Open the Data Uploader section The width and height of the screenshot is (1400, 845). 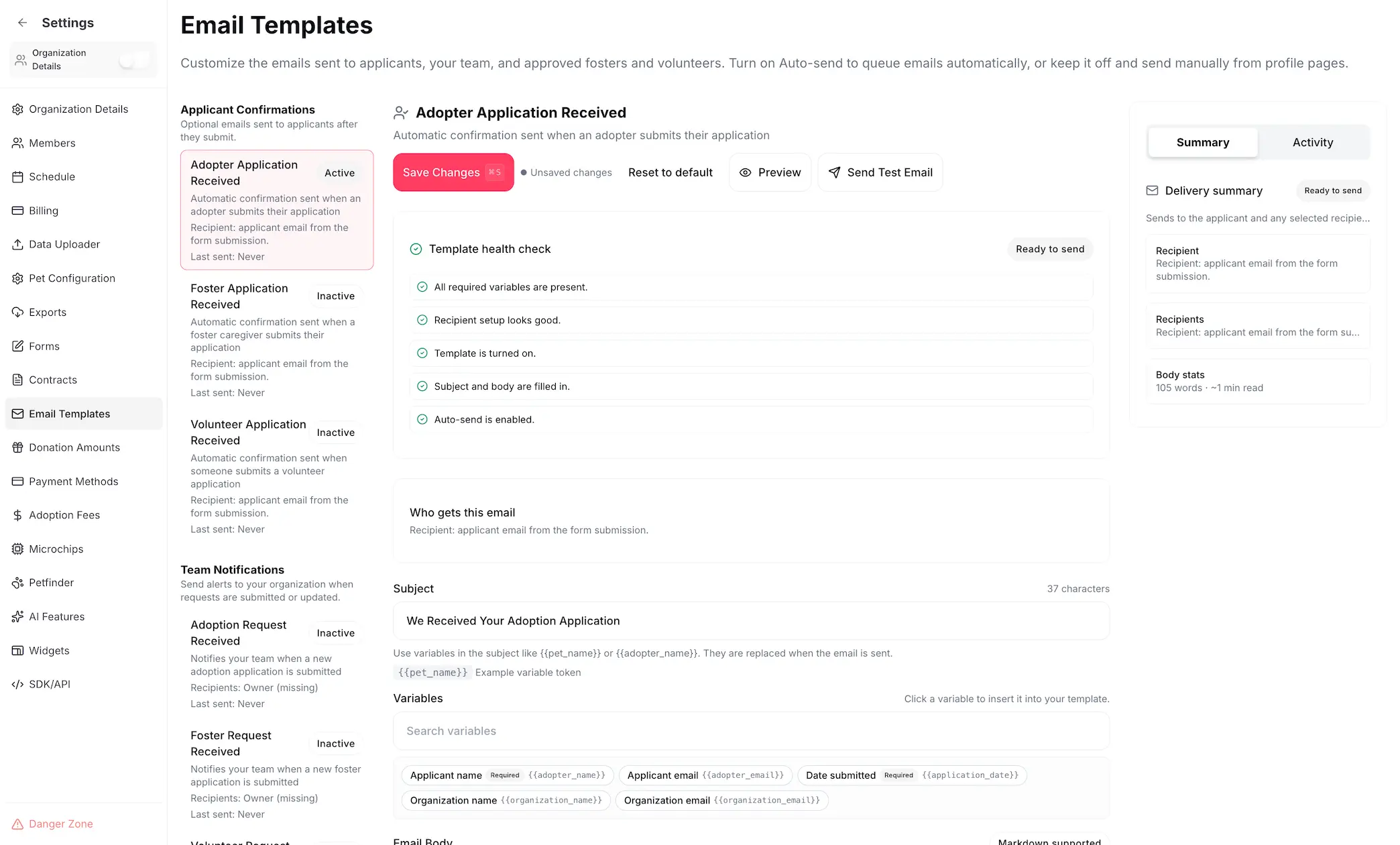pos(64,244)
